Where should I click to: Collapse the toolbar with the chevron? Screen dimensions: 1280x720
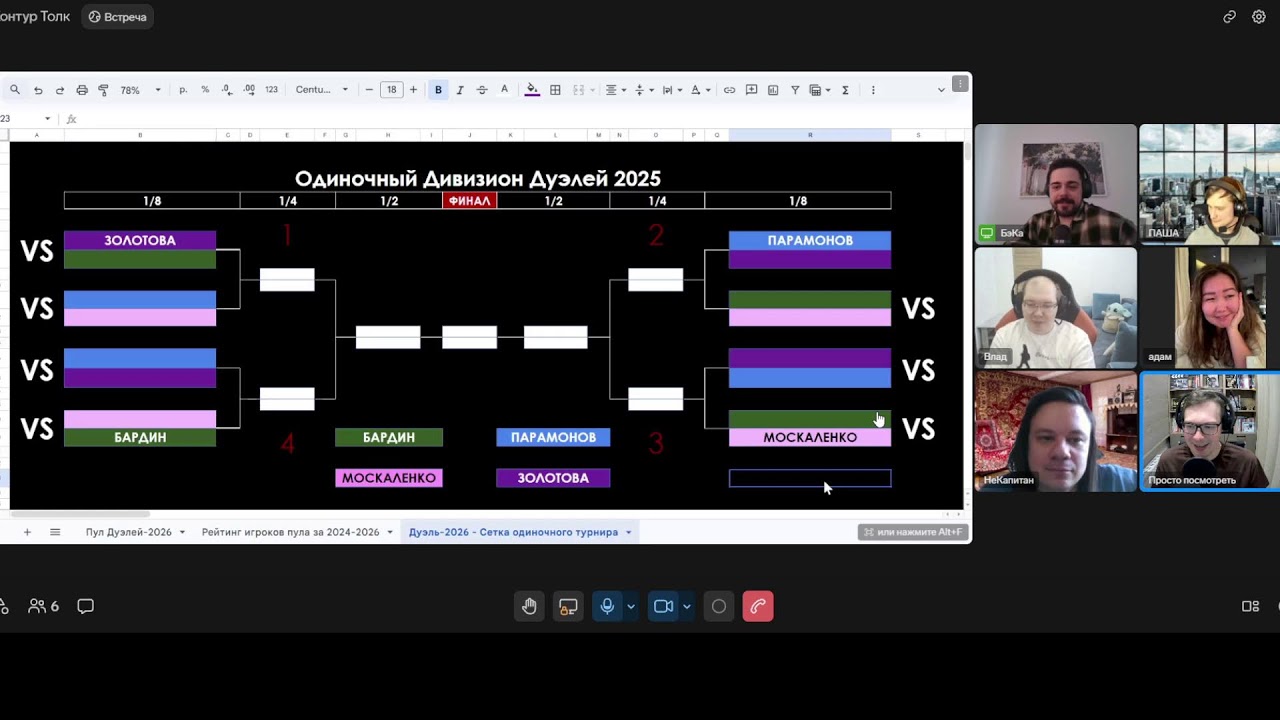pyautogui.click(x=941, y=90)
